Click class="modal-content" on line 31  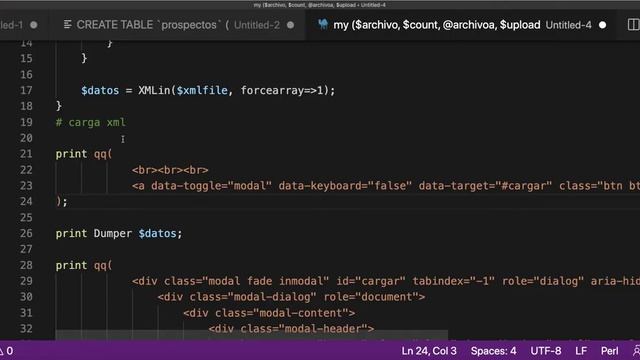tap(282, 313)
